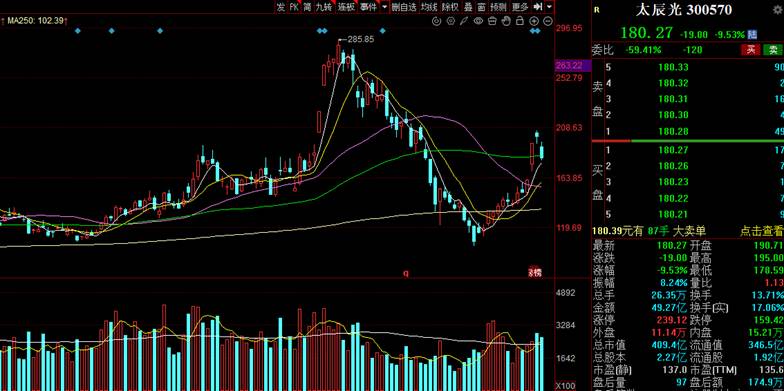This screenshot has height=391, width=784.
Task: Select the 均线 toolbar item
Action: [429, 7]
